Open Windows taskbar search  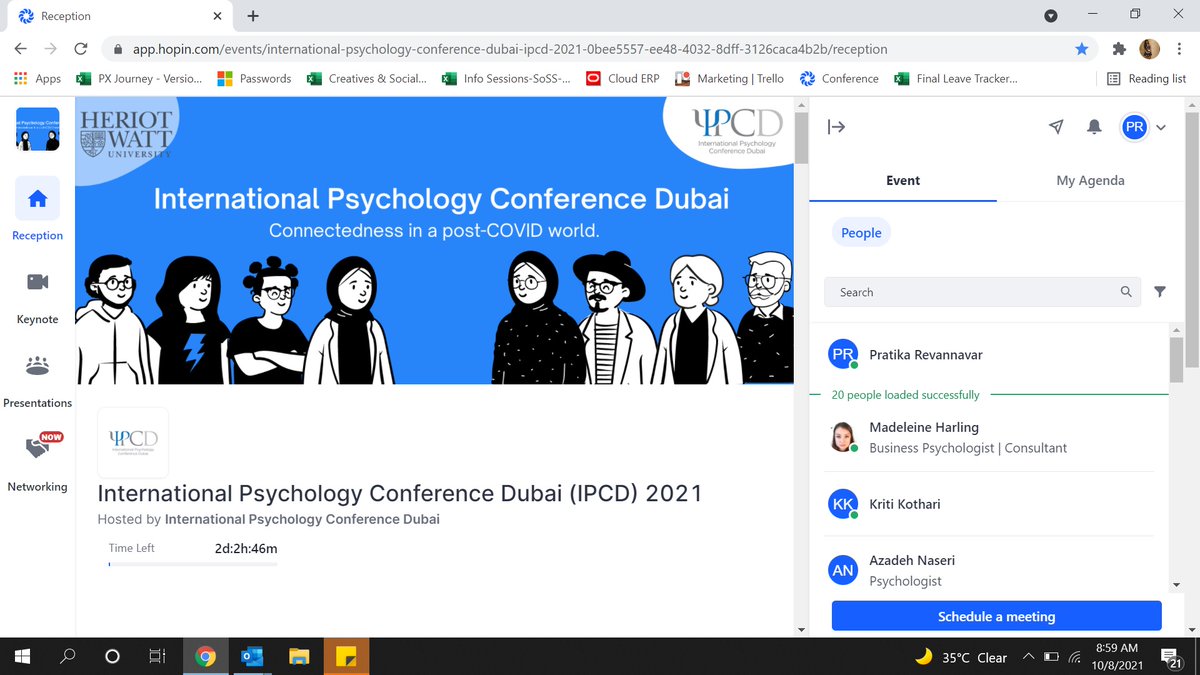(x=67, y=657)
